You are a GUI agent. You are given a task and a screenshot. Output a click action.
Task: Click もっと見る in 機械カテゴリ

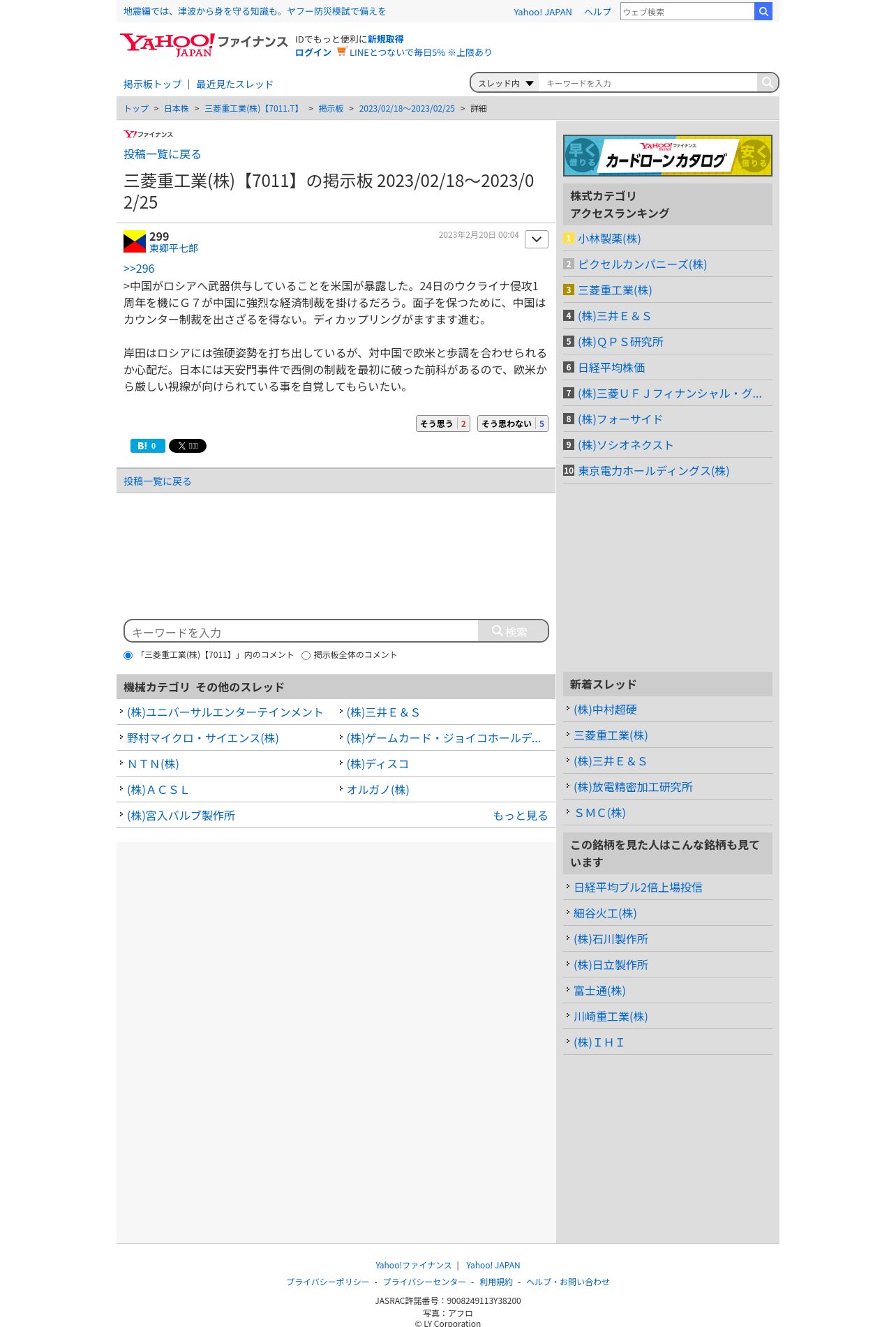pos(520,816)
